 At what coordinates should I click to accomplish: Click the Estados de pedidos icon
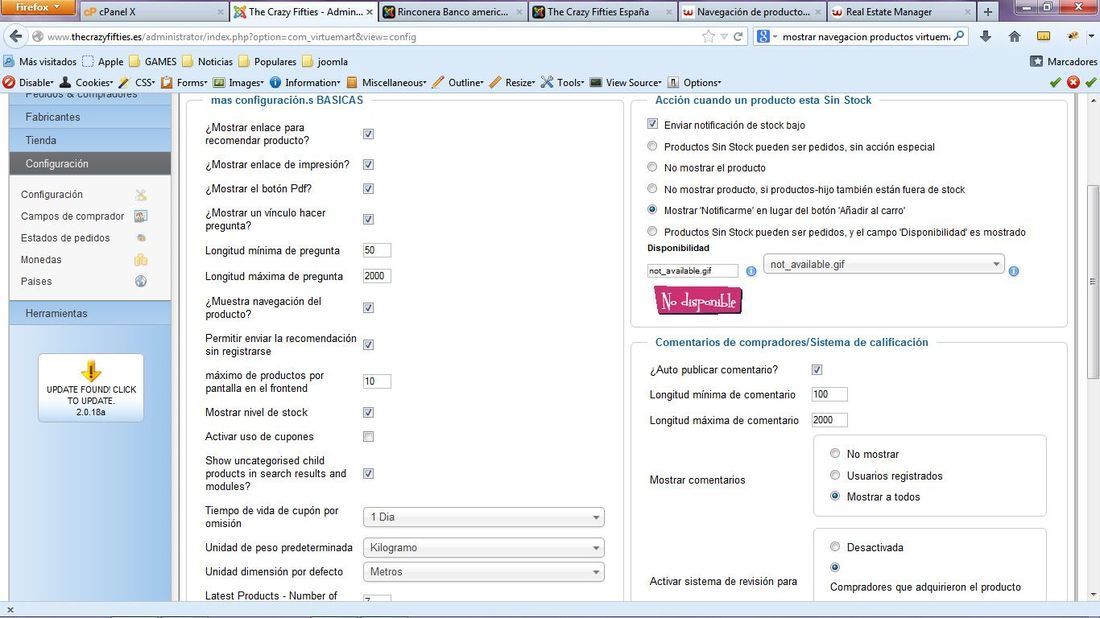[141, 238]
